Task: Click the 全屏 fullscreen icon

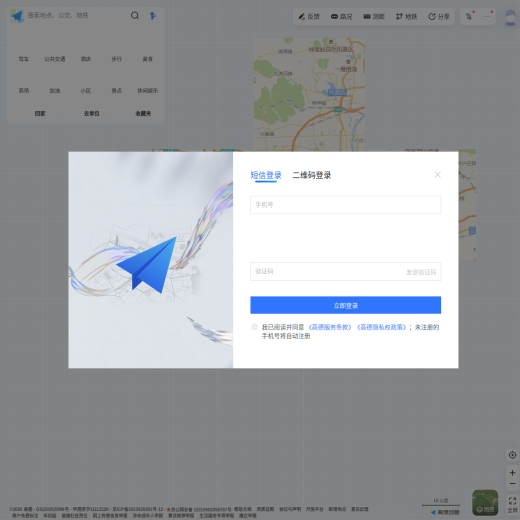Action: [512, 504]
